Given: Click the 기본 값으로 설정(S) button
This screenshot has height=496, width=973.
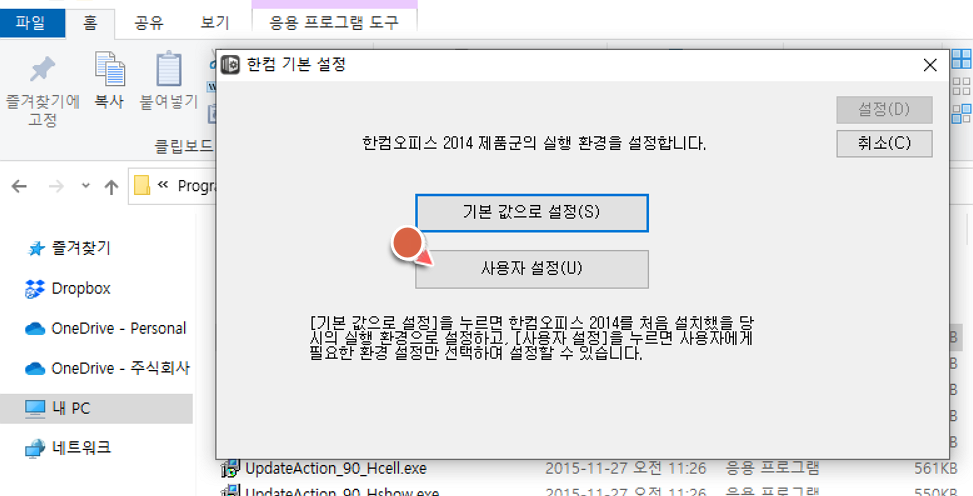Looking at the screenshot, I should pos(532,213).
